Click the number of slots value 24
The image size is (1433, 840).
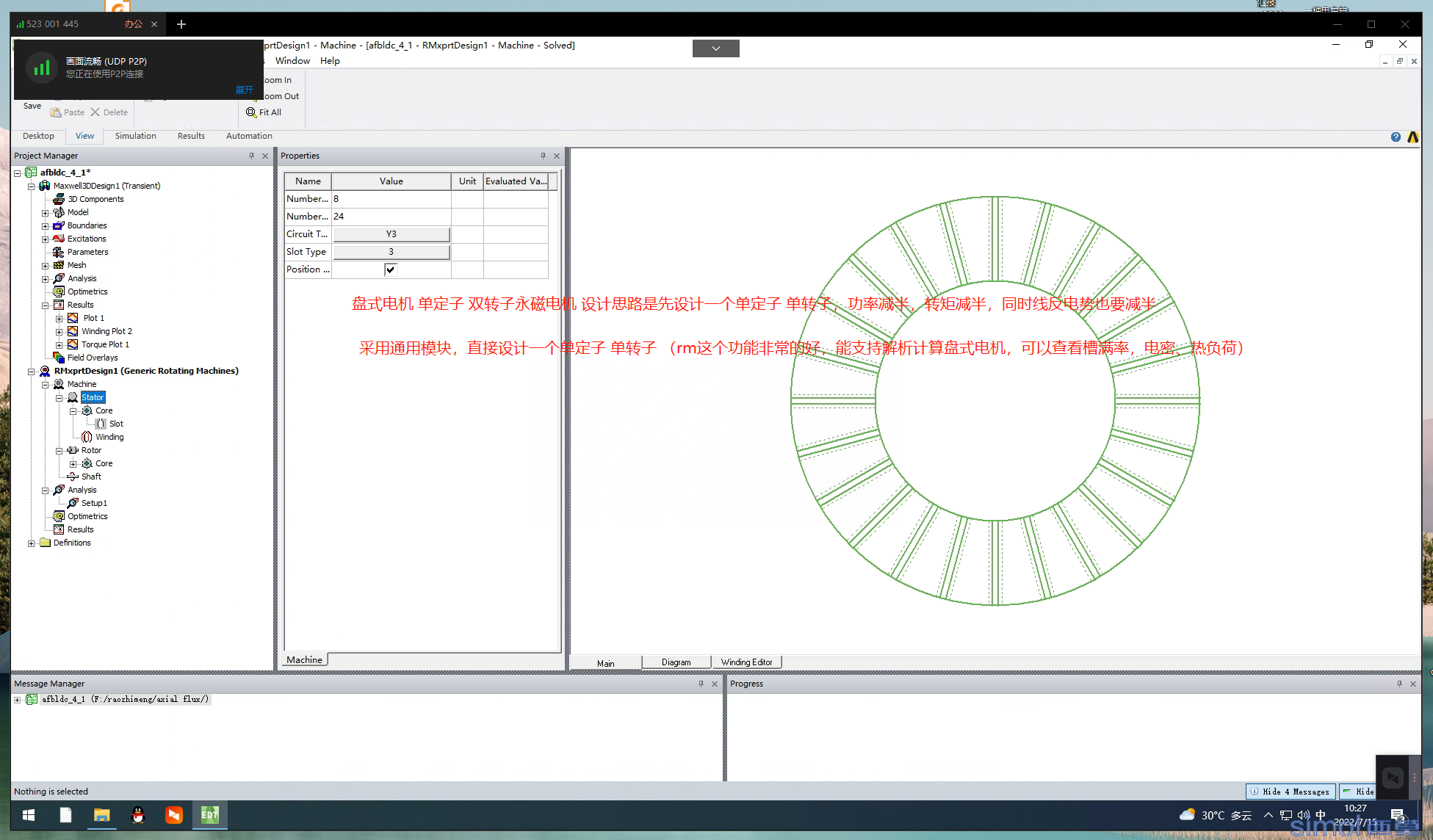(x=391, y=217)
